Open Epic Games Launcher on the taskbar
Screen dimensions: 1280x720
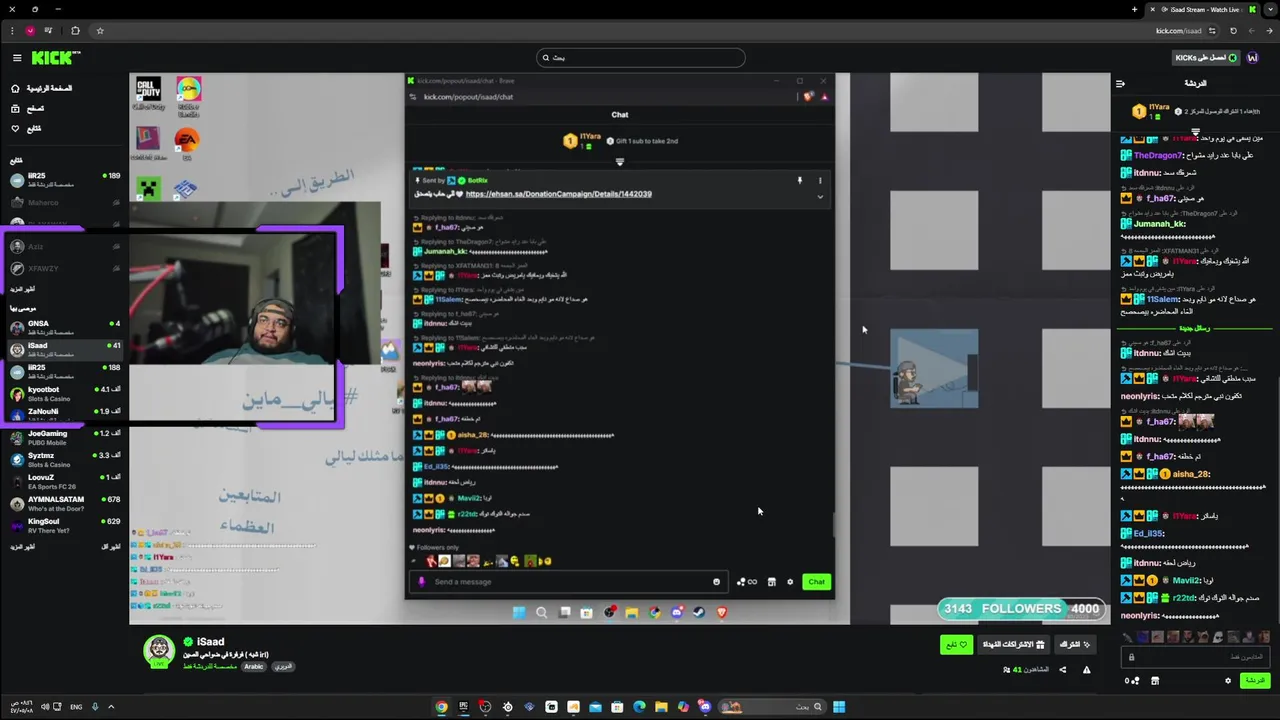coord(463,707)
